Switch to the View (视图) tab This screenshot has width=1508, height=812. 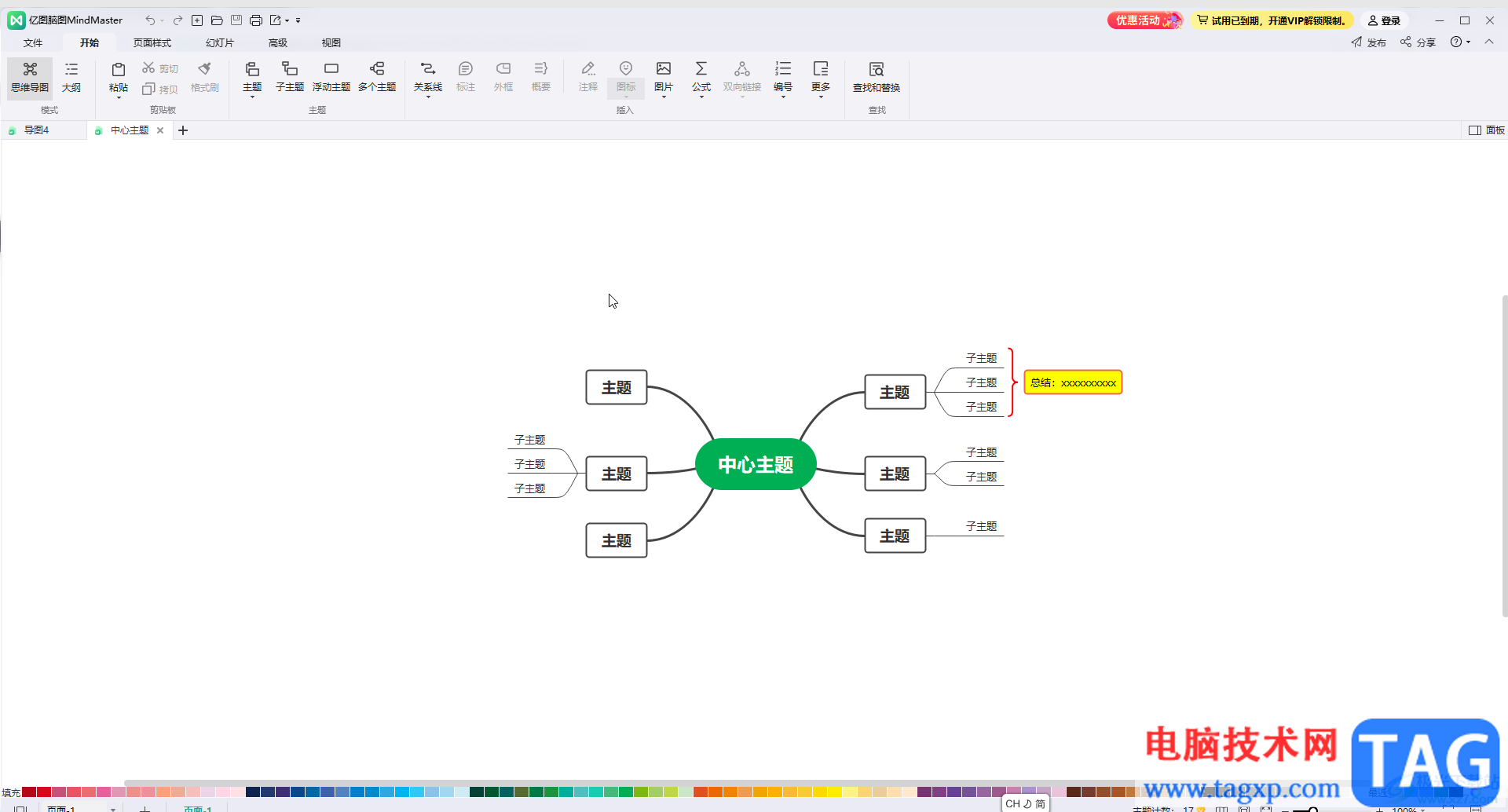331,43
